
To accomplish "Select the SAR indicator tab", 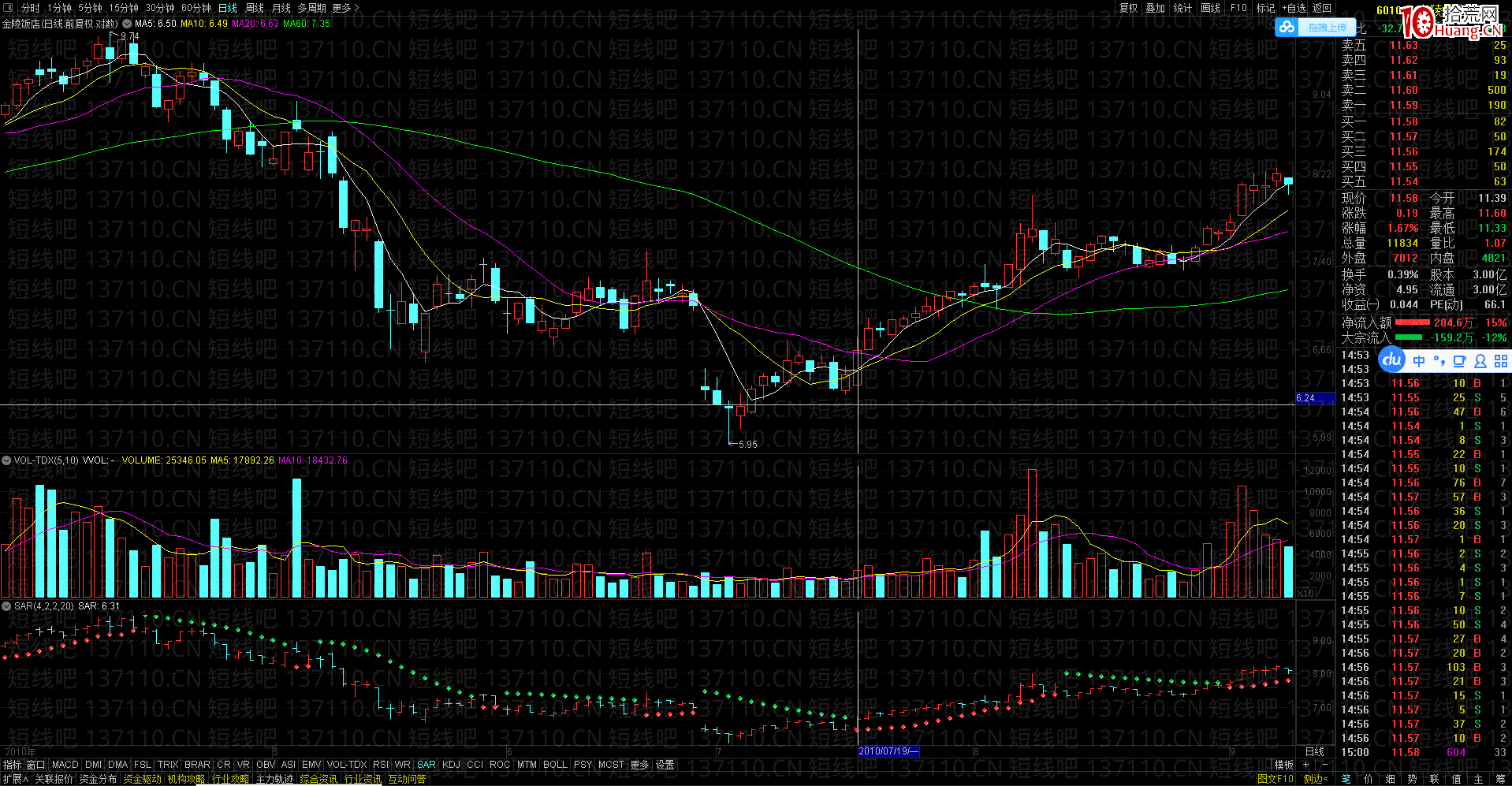I will click(426, 765).
